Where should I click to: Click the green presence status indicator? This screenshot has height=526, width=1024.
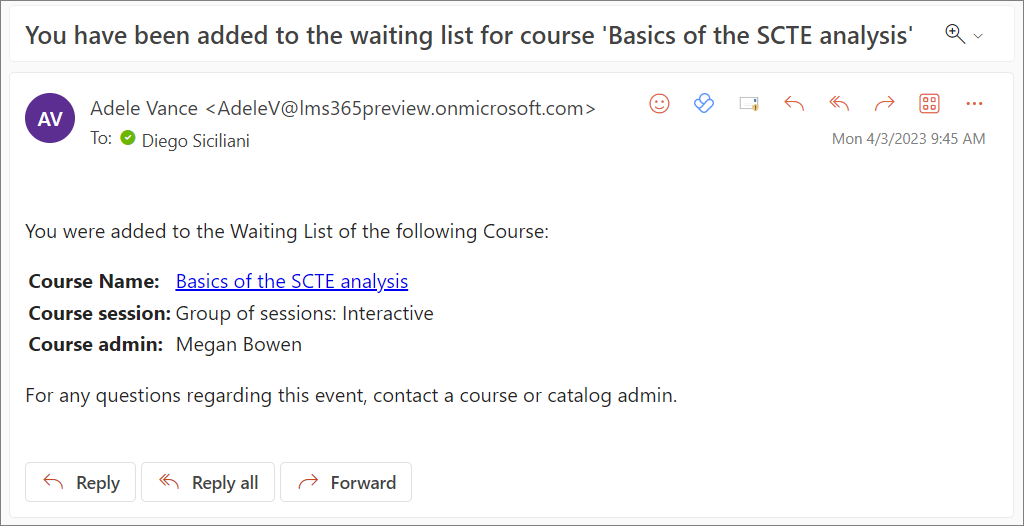pos(128,138)
